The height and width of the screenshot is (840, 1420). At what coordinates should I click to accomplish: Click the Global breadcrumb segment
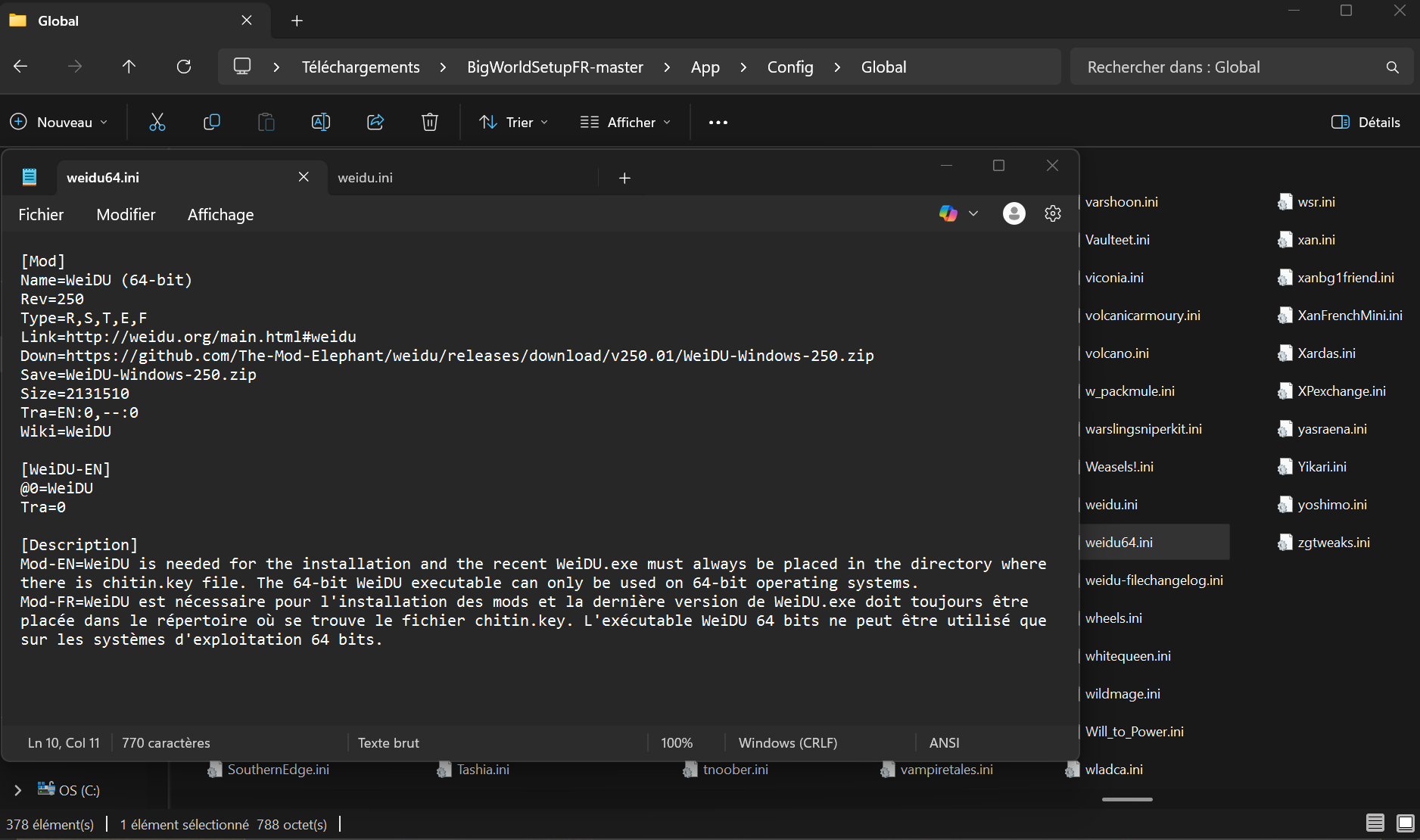click(x=883, y=67)
